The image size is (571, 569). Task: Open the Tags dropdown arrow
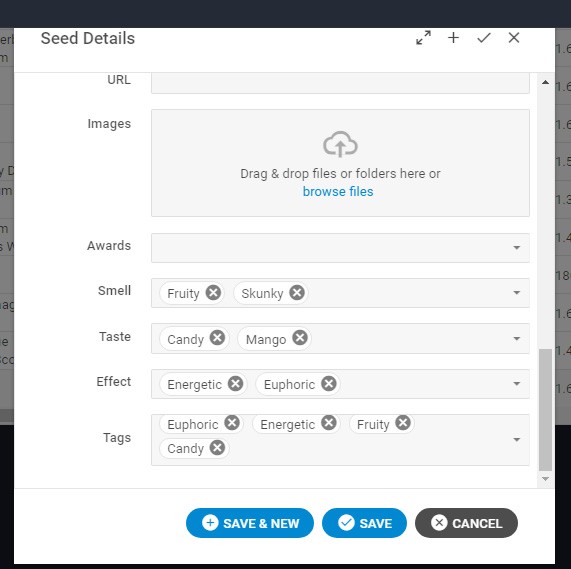click(516, 440)
